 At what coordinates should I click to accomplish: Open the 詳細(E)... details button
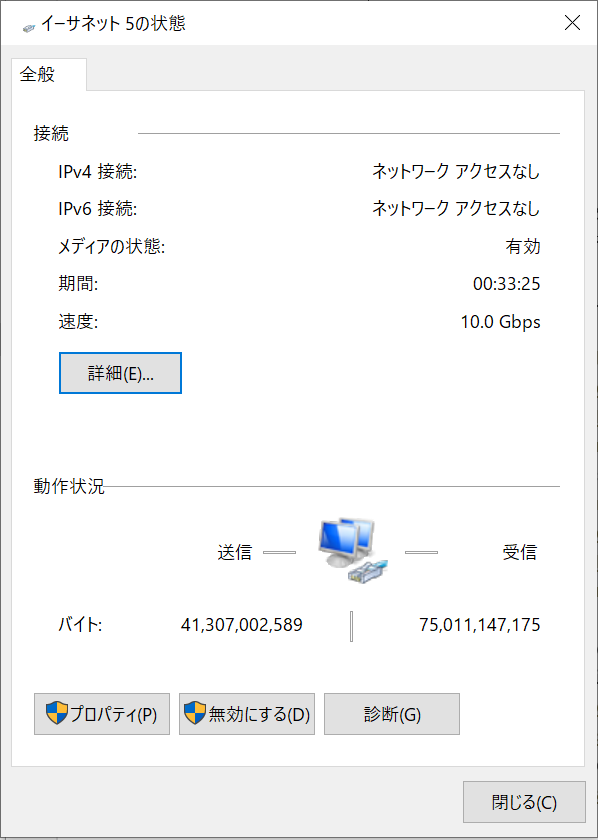120,373
